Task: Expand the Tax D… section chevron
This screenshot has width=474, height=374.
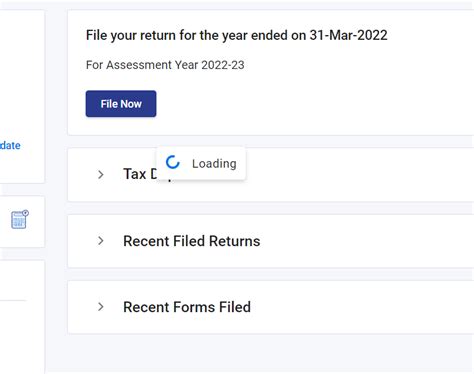Action: 101,174
